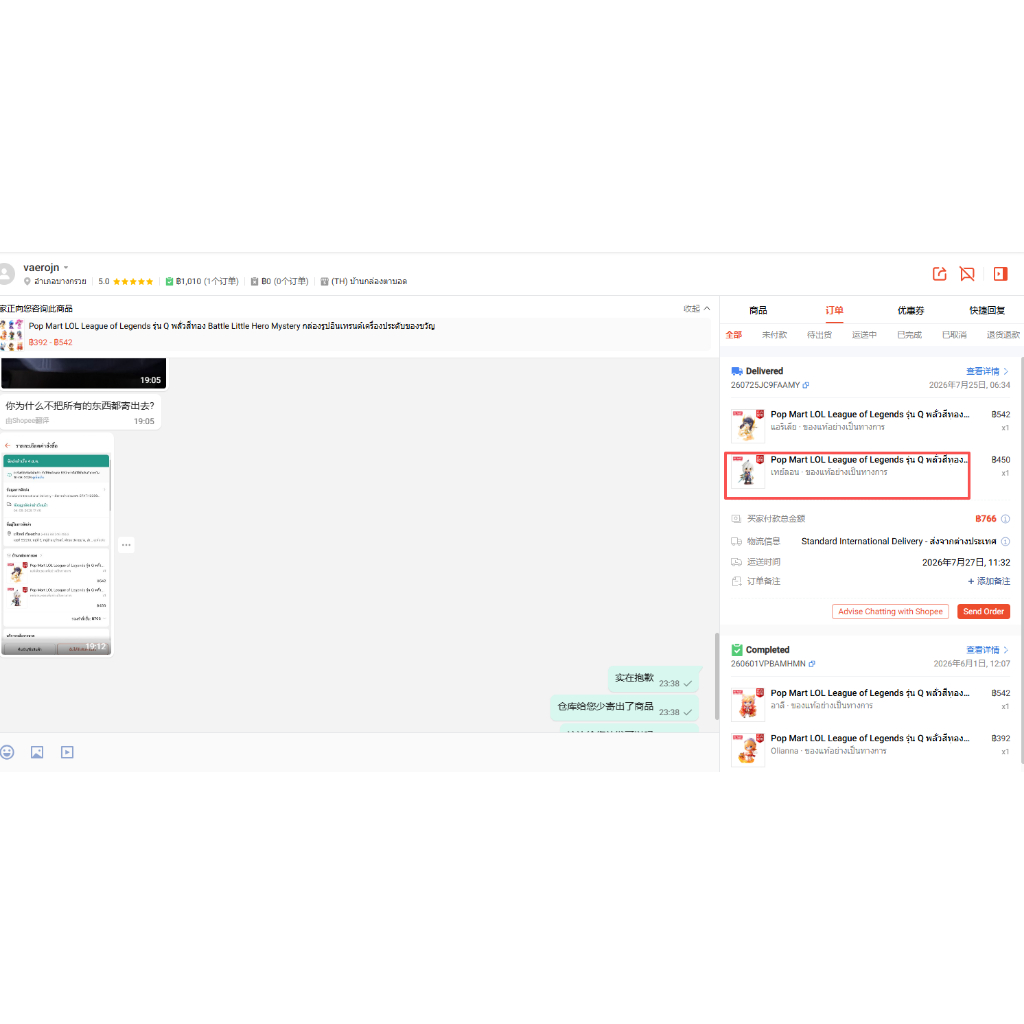Open the video message thumbnail at 19:05
Image resolution: width=1024 pixels, height=1024 pixels.
click(x=84, y=373)
